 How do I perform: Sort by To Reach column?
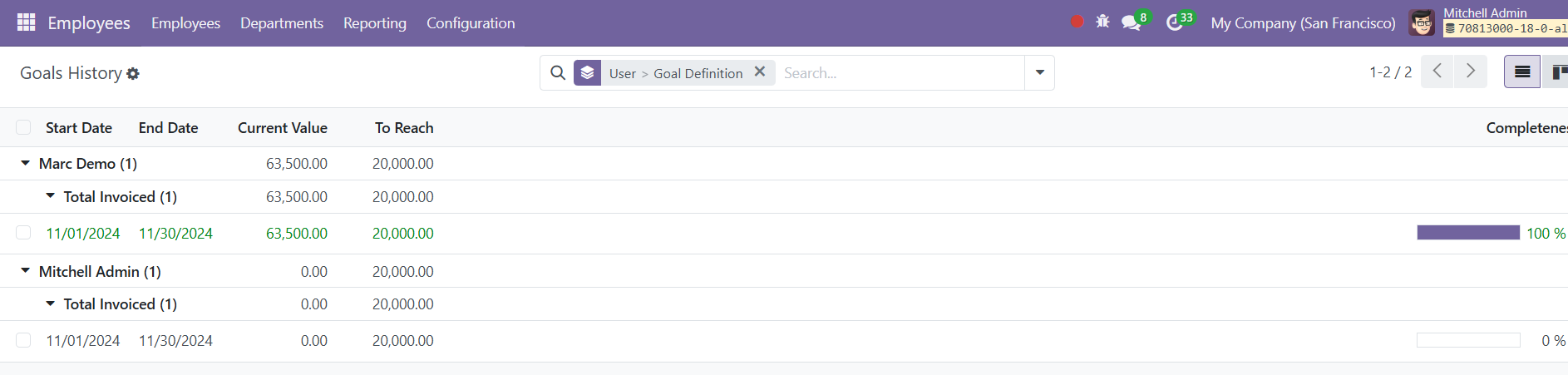[x=404, y=128]
